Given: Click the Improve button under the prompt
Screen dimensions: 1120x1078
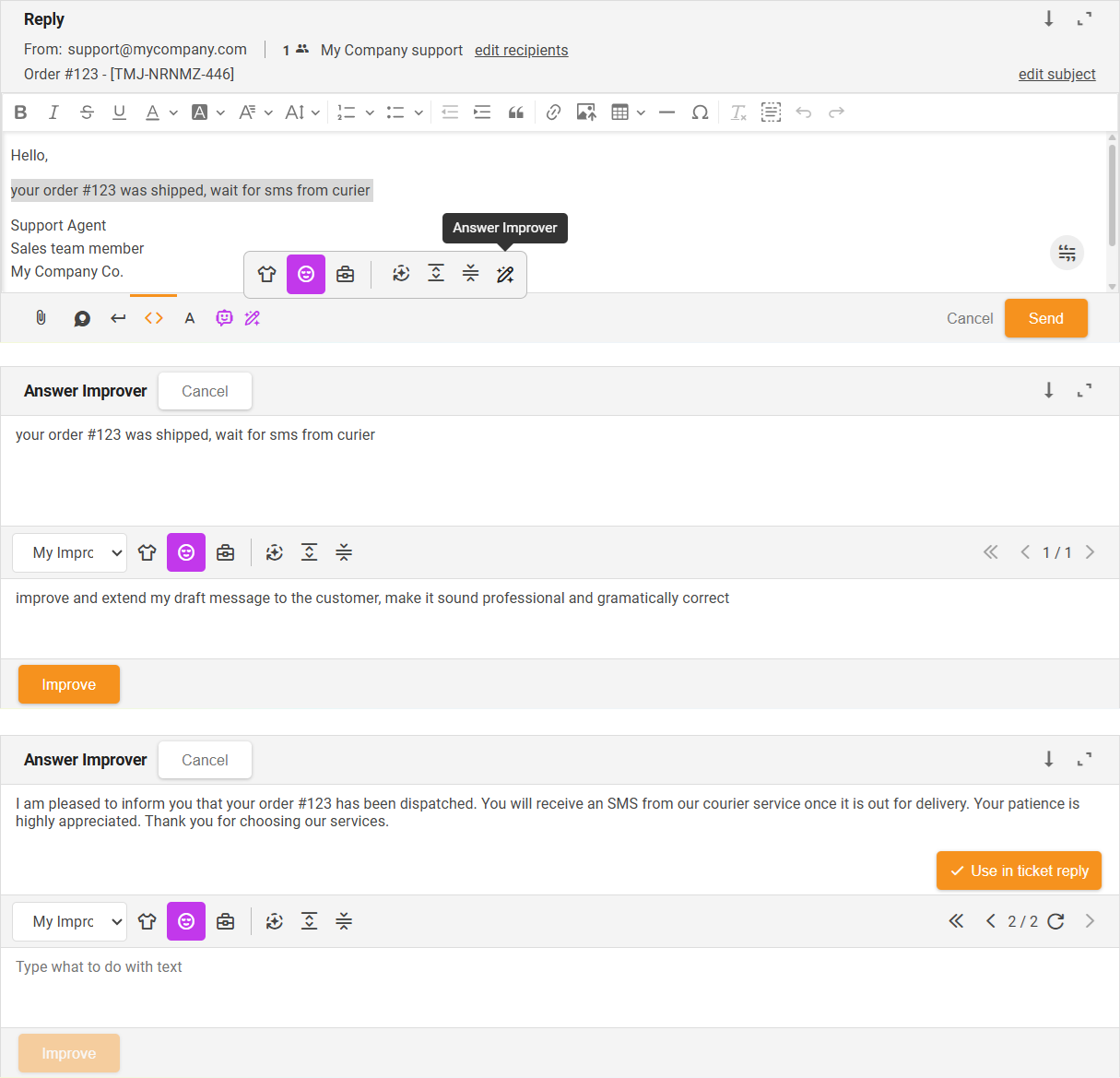Looking at the screenshot, I should (68, 684).
